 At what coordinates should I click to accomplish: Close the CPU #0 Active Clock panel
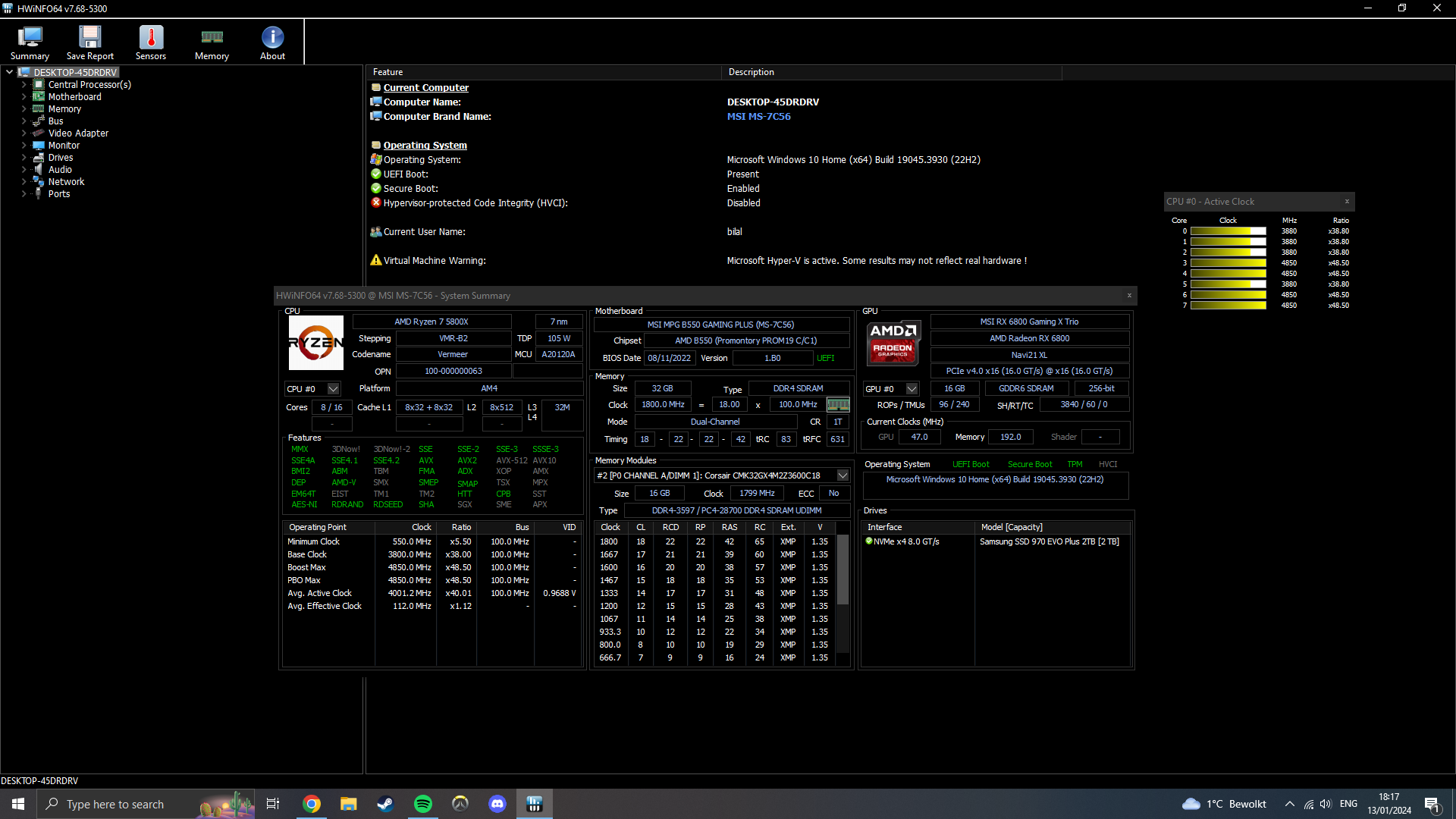1347,202
